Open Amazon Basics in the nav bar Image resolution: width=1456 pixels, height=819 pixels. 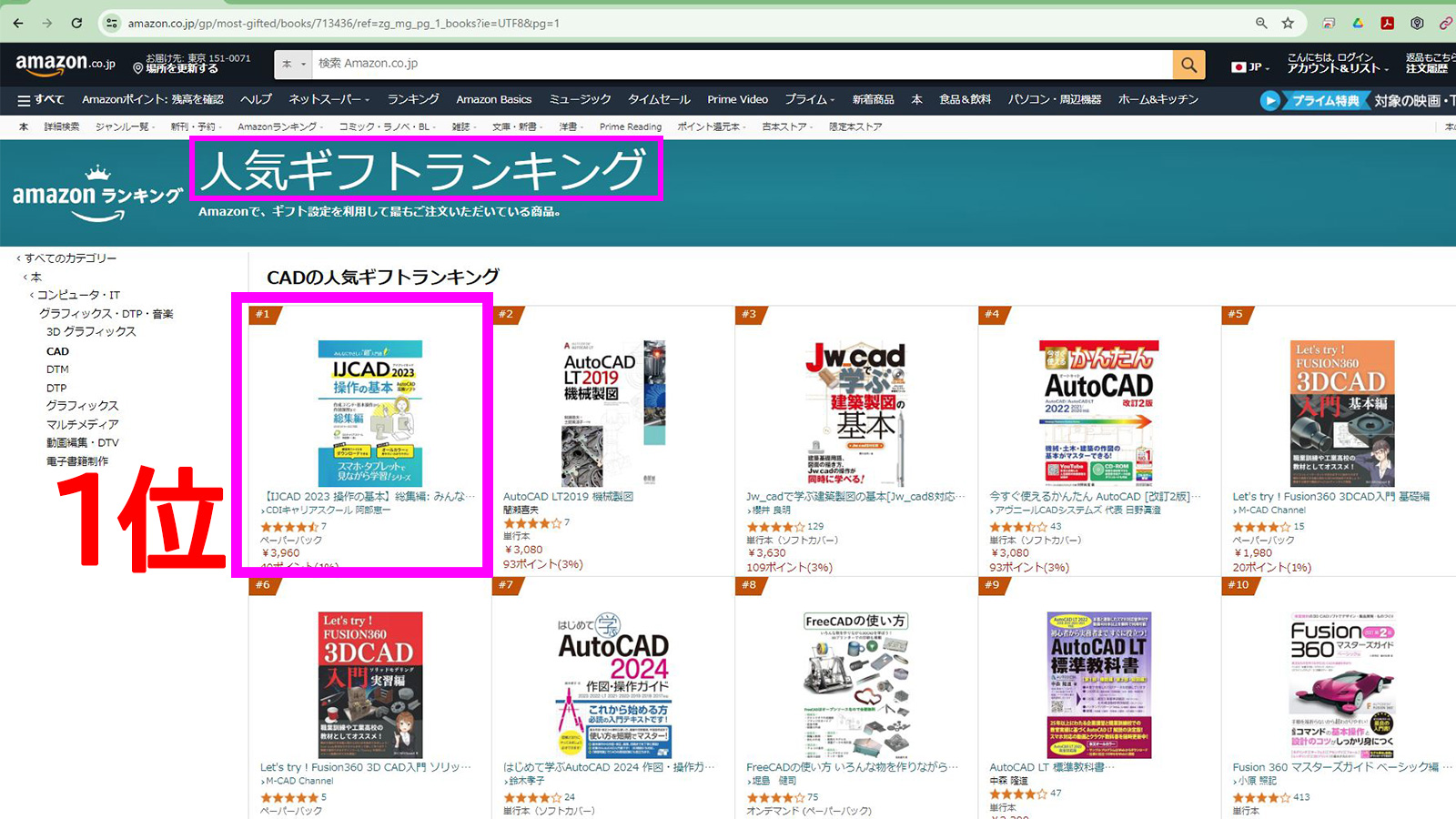click(494, 99)
